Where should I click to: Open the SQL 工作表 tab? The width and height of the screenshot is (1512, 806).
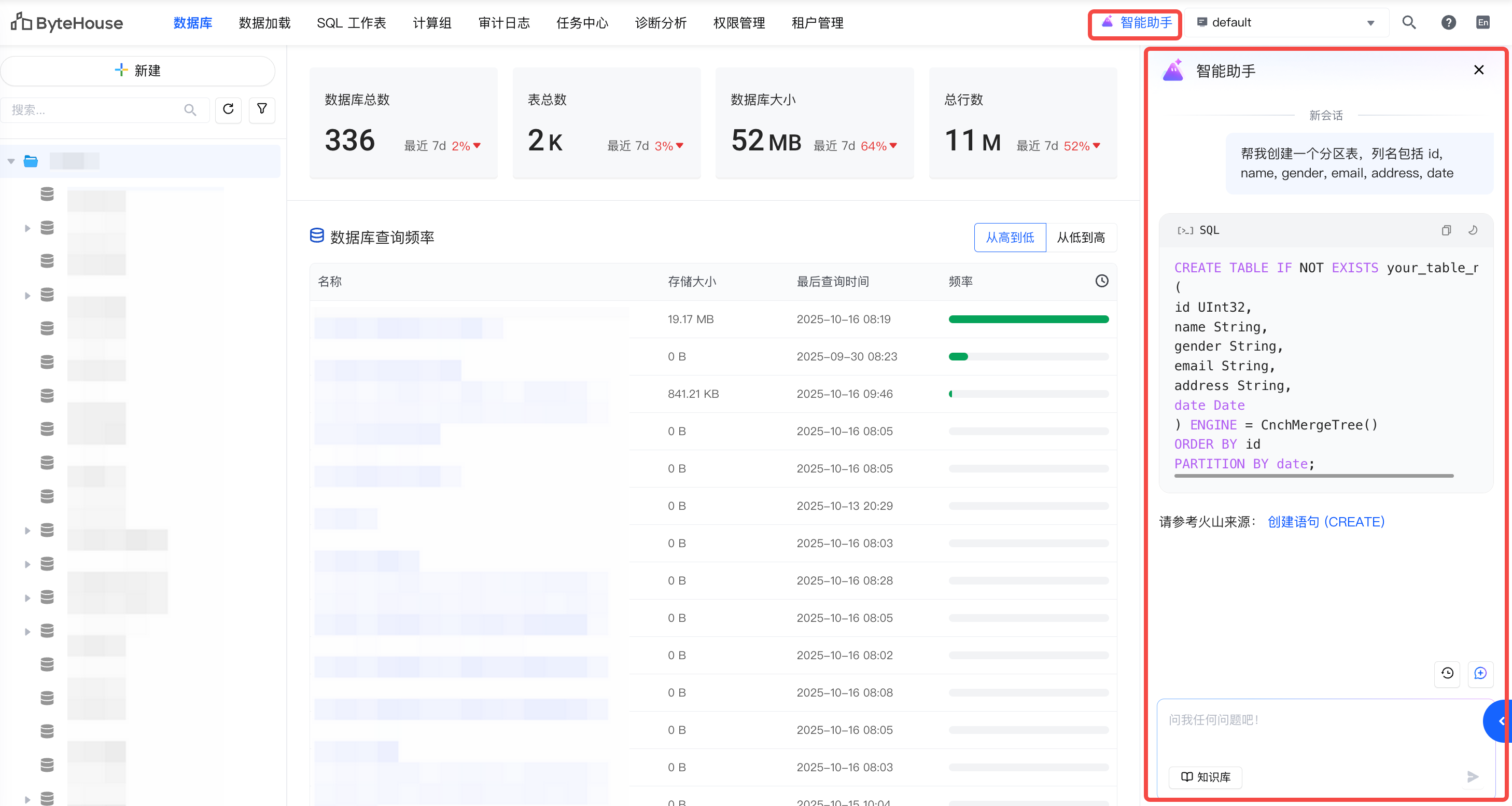[x=351, y=23]
